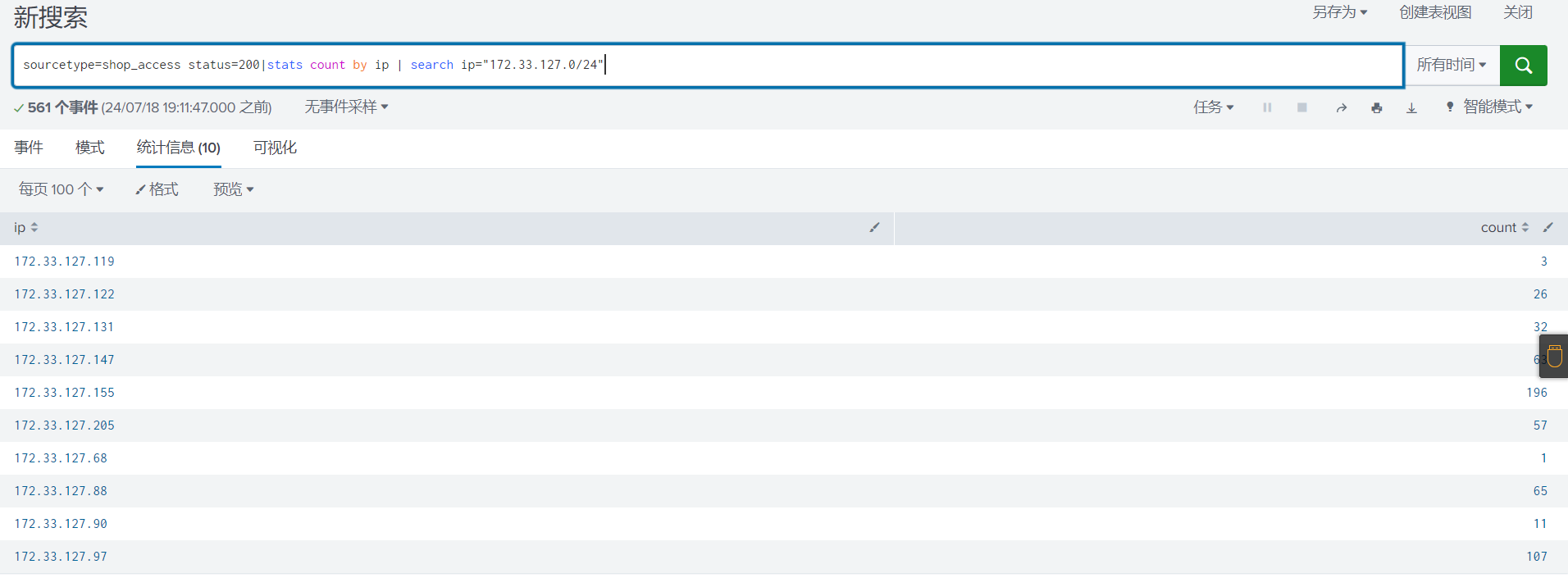The height and width of the screenshot is (587, 1568).
Task: Click the pause job icon
Action: (1267, 107)
